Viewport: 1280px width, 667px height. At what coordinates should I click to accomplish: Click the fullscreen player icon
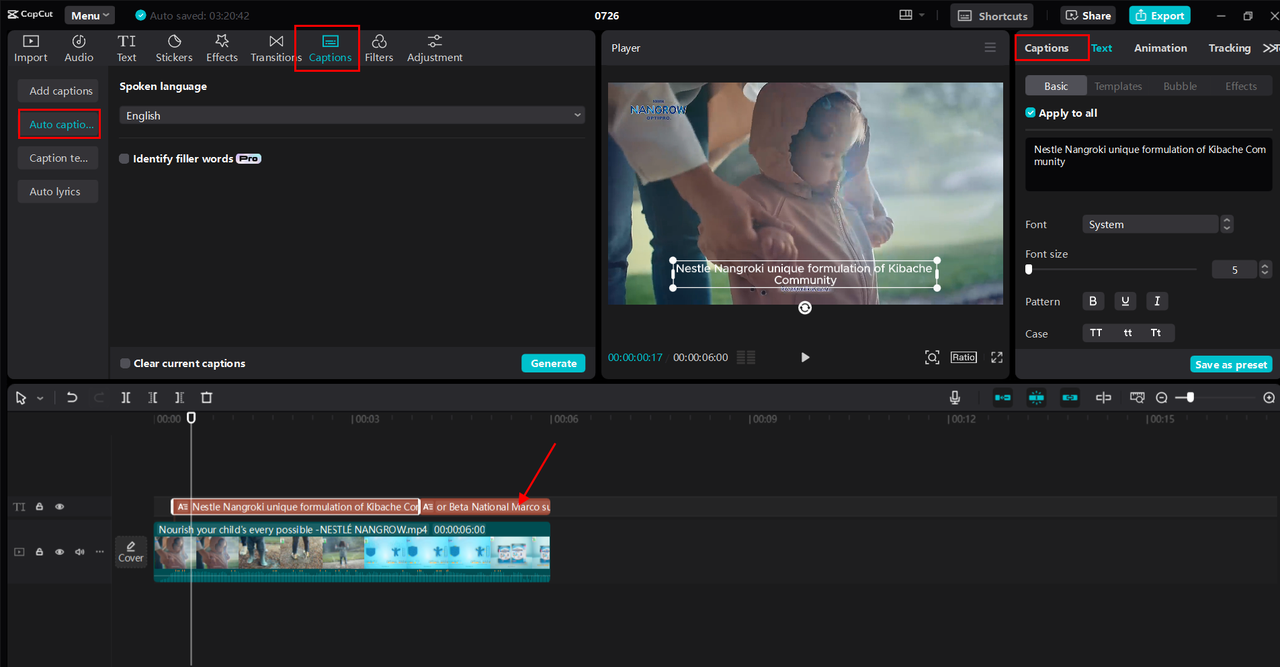click(x=997, y=357)
